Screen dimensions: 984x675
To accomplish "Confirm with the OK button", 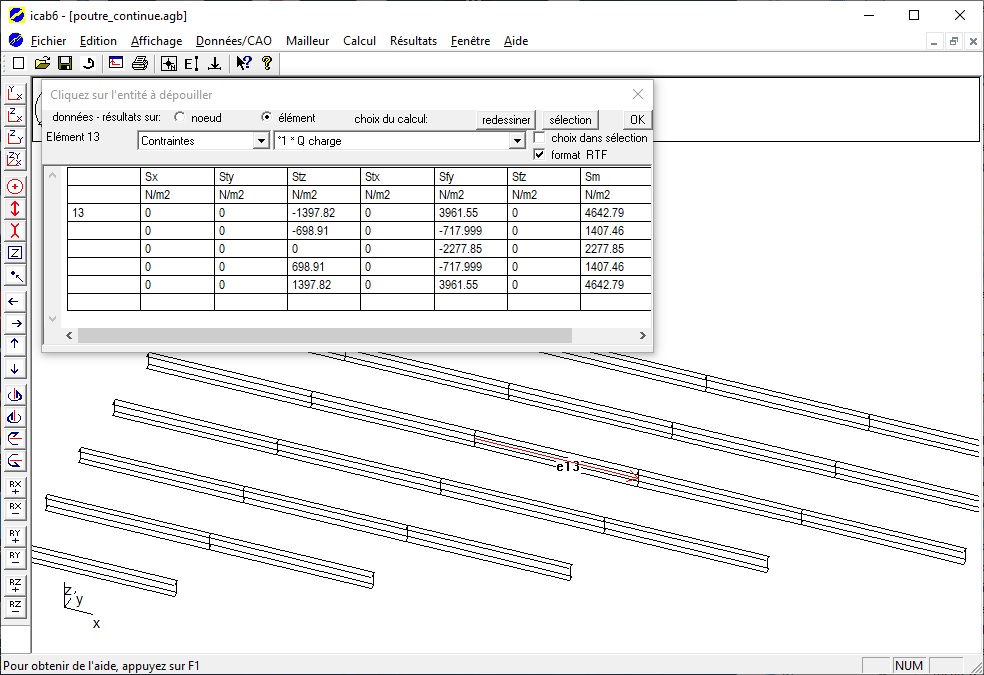I will tap(637, 120).
